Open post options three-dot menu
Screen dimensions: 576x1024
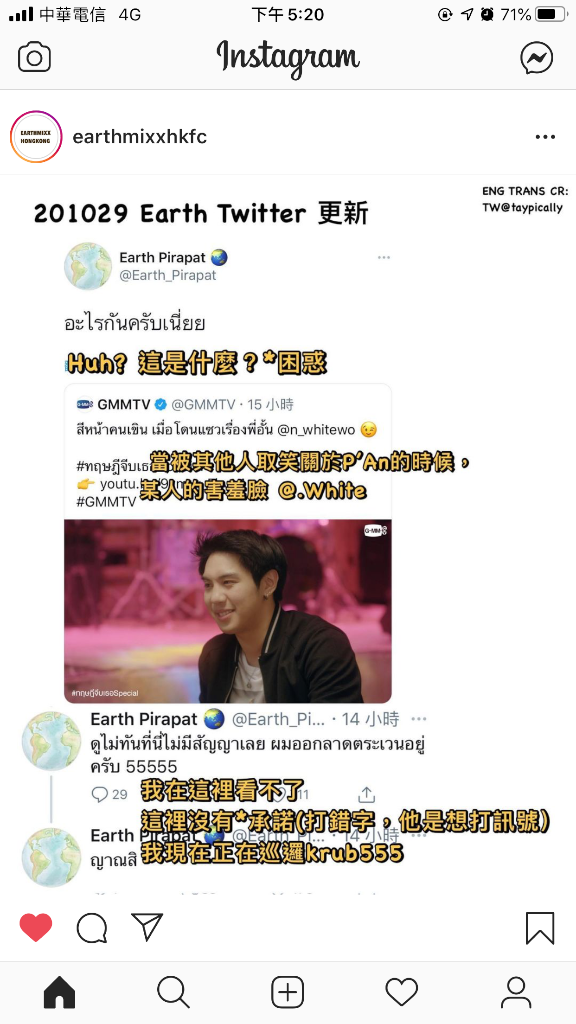click(545, 137)
